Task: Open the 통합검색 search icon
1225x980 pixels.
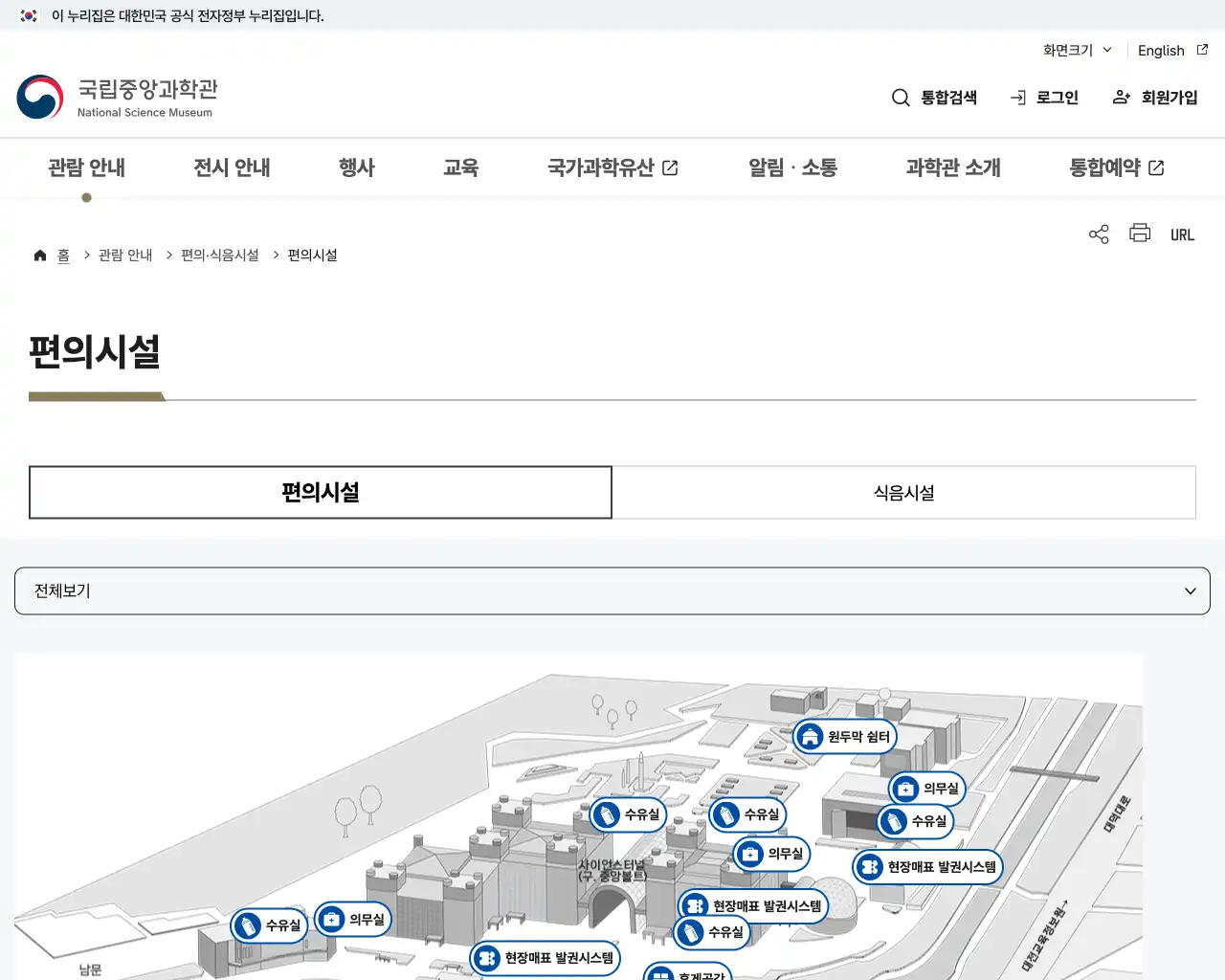Action: [x=901, y=98]
